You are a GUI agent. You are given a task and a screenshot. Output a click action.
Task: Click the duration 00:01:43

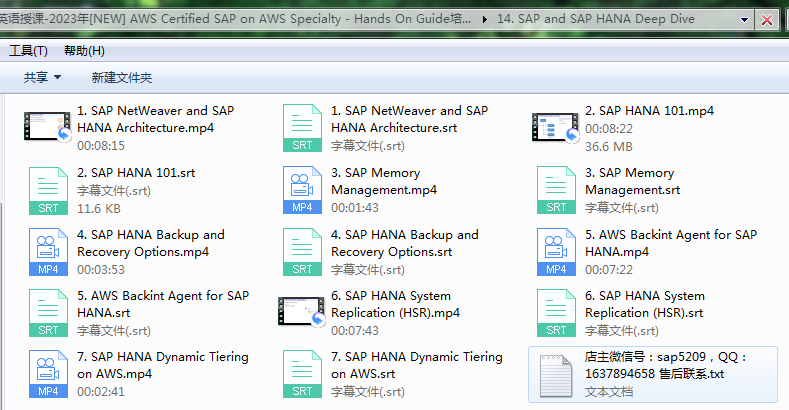[x=355, y=208]
